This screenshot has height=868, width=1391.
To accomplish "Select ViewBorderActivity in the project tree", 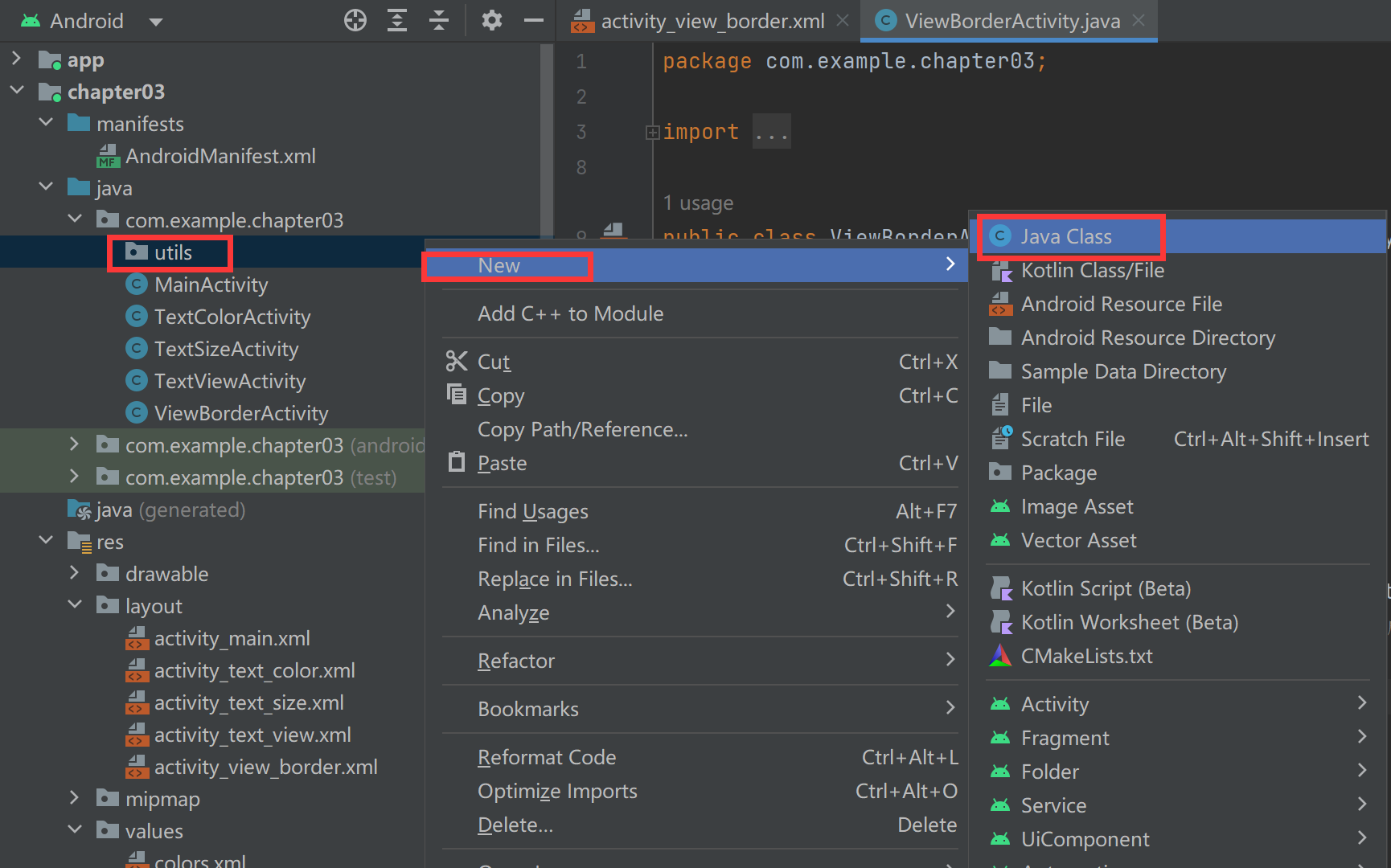I will pos(227,413).
